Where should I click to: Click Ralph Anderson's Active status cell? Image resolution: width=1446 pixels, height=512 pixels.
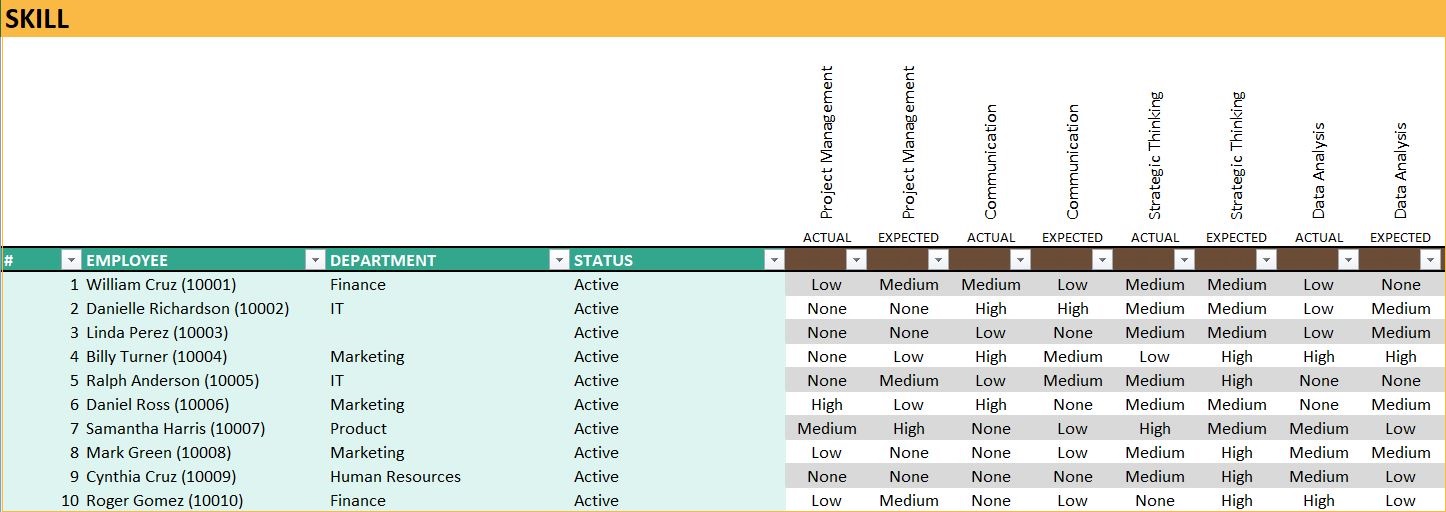(678, 380)
